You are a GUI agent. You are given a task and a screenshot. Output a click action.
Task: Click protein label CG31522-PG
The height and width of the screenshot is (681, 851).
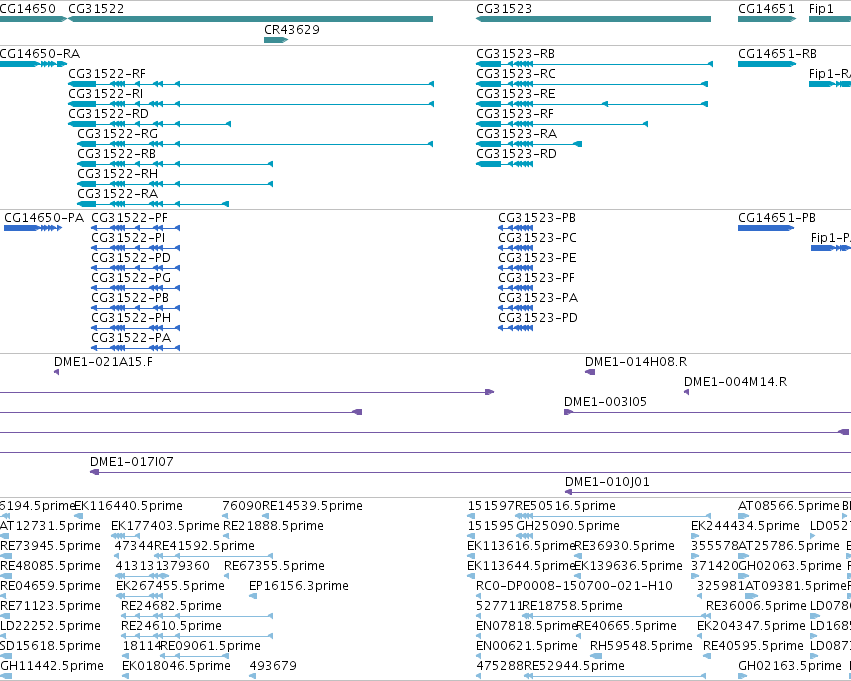131,278
